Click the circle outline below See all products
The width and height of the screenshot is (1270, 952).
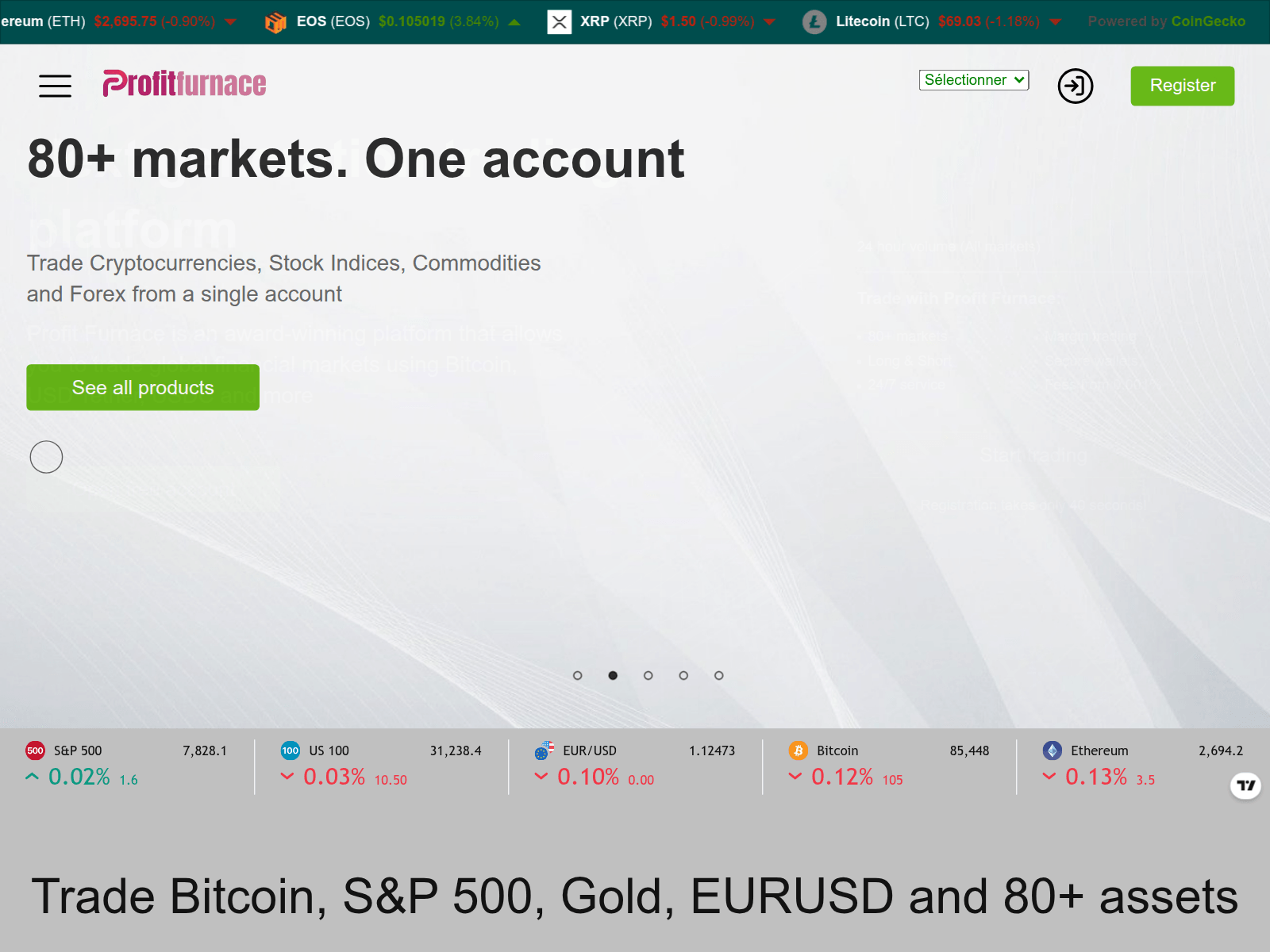click(46, 457)
